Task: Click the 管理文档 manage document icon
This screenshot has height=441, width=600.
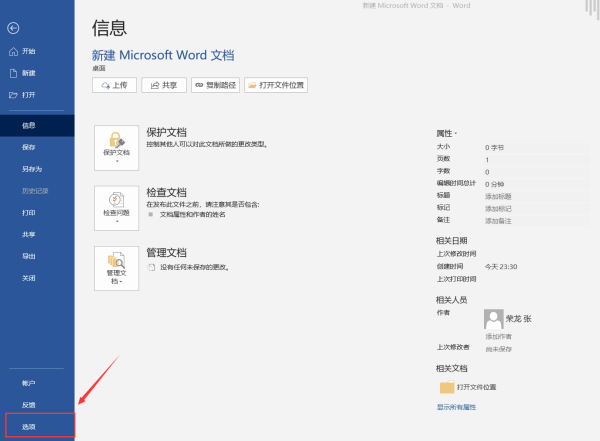Action: click(x=117, y=266)
